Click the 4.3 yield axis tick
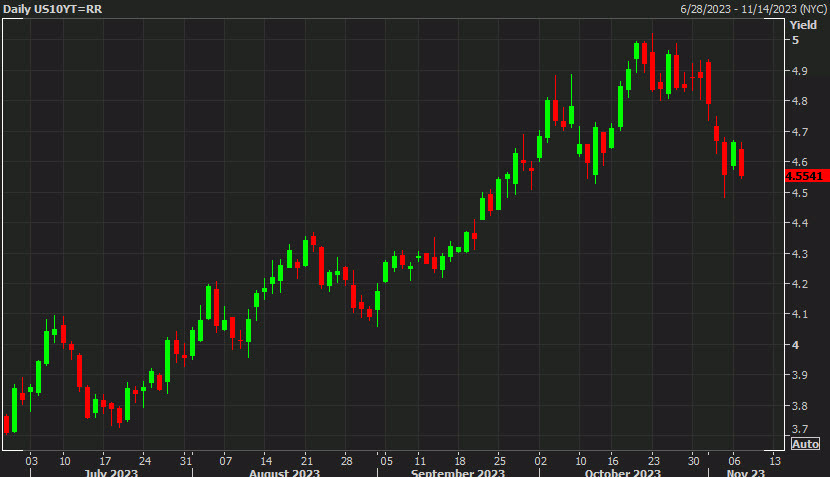 [x=799, y=254]
